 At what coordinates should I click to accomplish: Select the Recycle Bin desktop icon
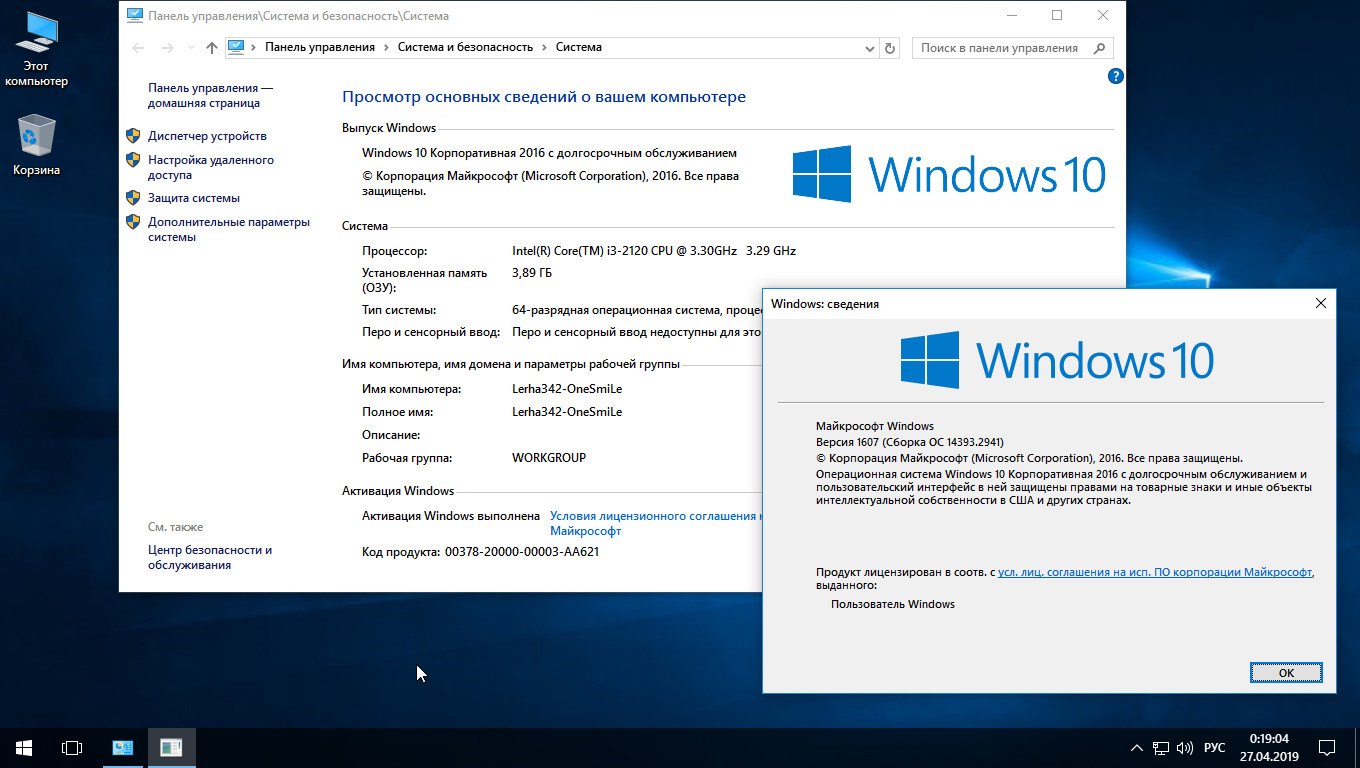click(x=36, y=146)
